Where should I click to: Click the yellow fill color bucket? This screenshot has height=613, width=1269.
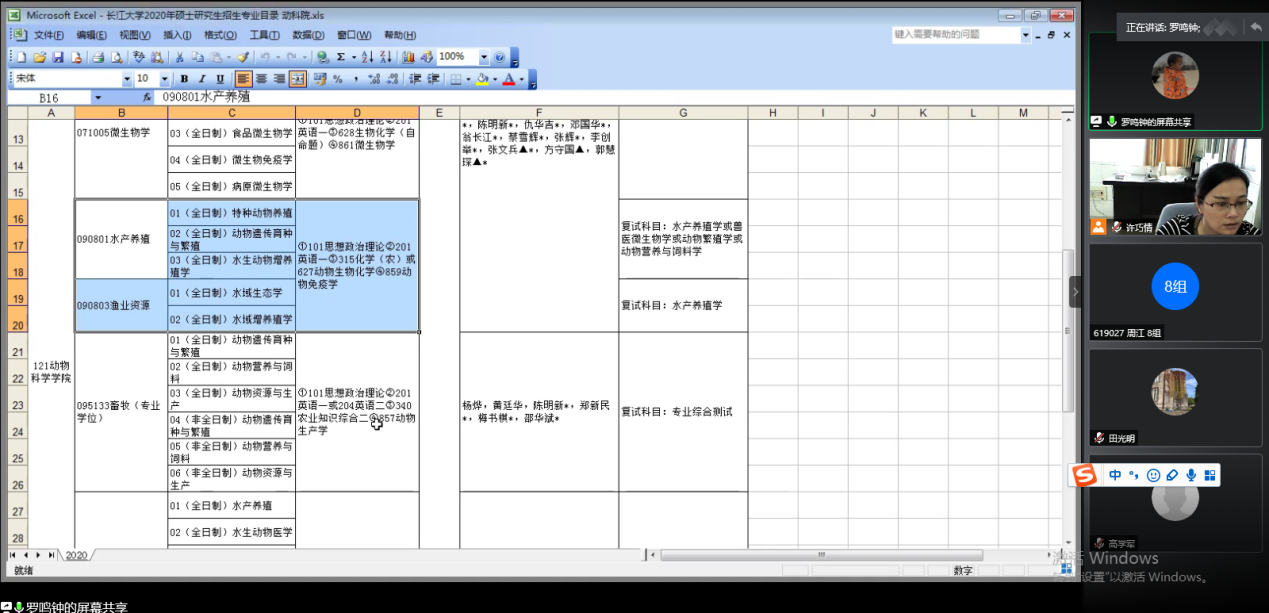tap(482, 79)
